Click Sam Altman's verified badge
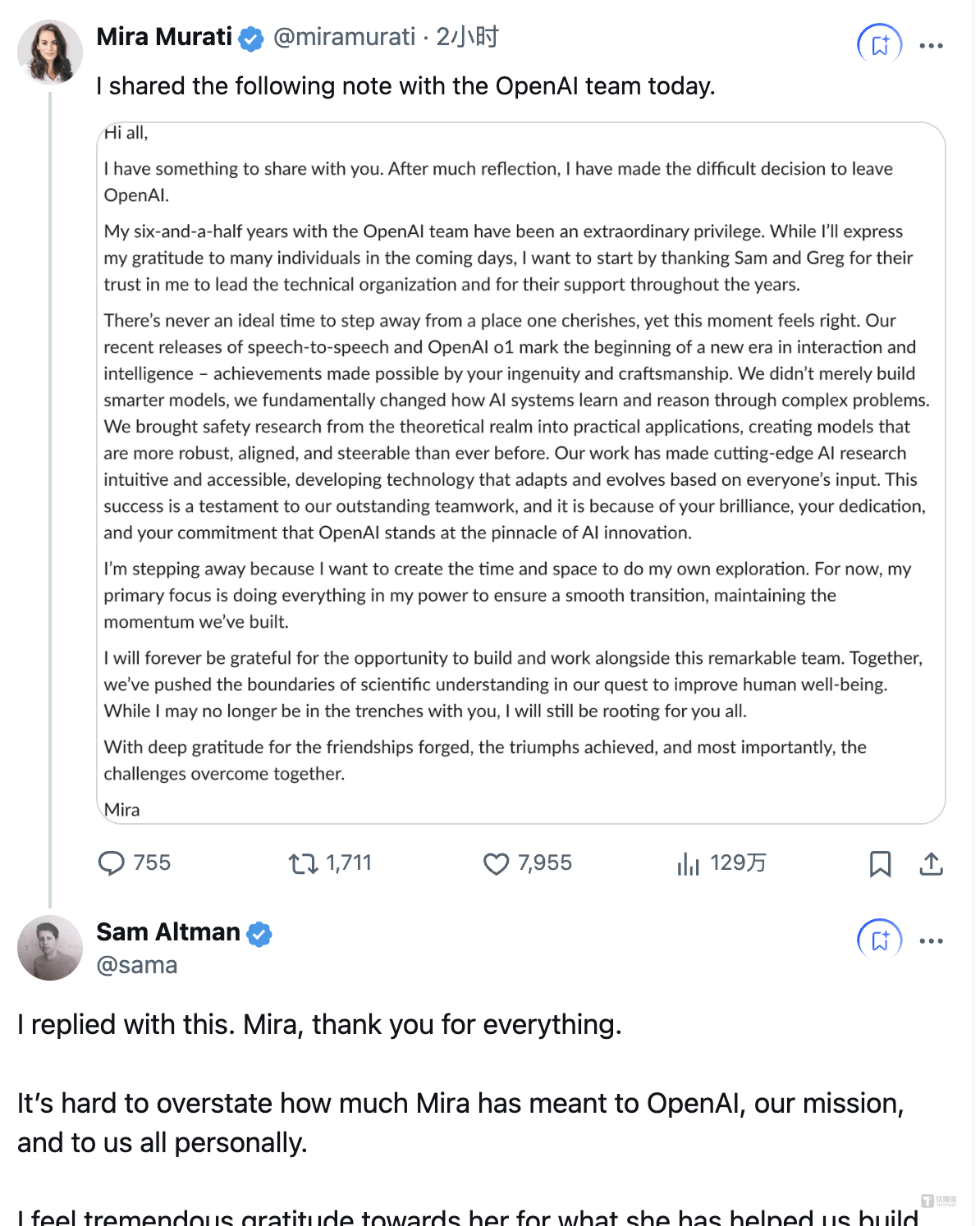The image size is (980, 1226). [x=259, y=934]
